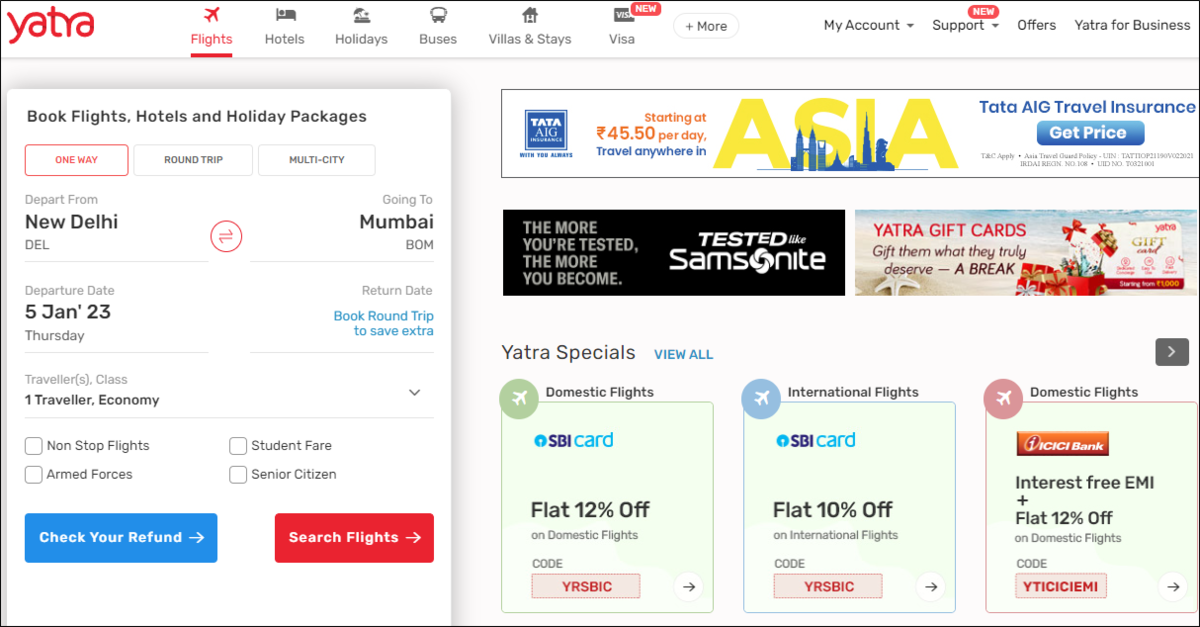
Task: Toggle the Senior Citizen checkbox
Action: pos(238,475)
